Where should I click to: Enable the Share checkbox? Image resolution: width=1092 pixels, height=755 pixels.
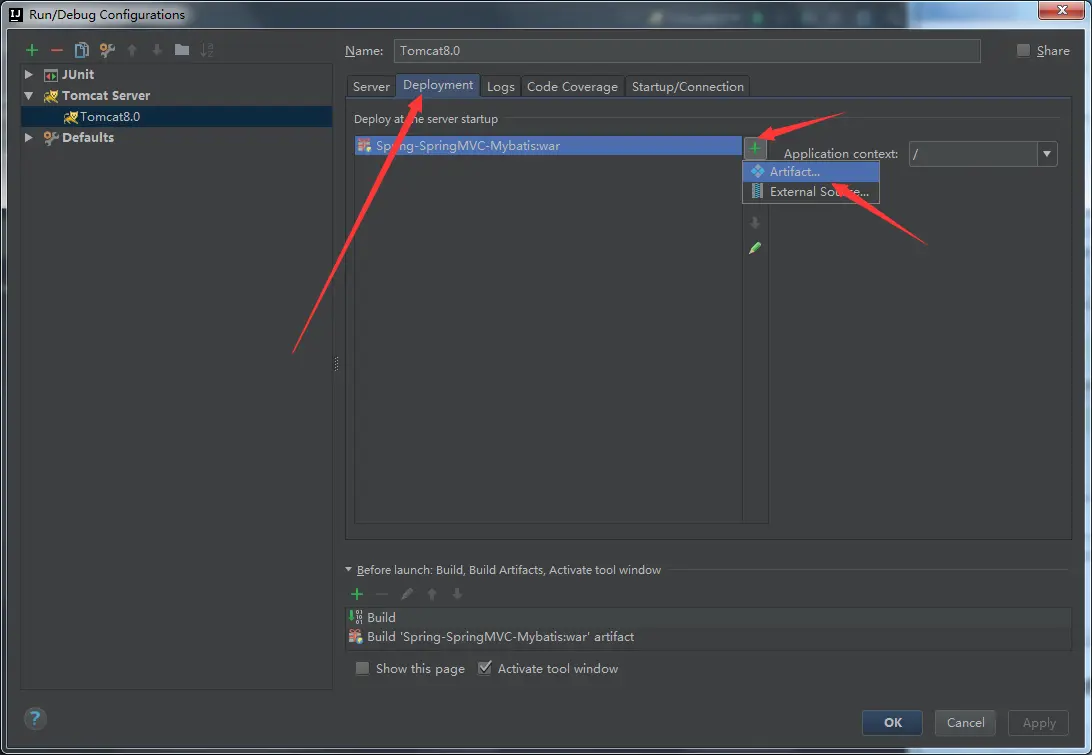(x=1023, y=50)
